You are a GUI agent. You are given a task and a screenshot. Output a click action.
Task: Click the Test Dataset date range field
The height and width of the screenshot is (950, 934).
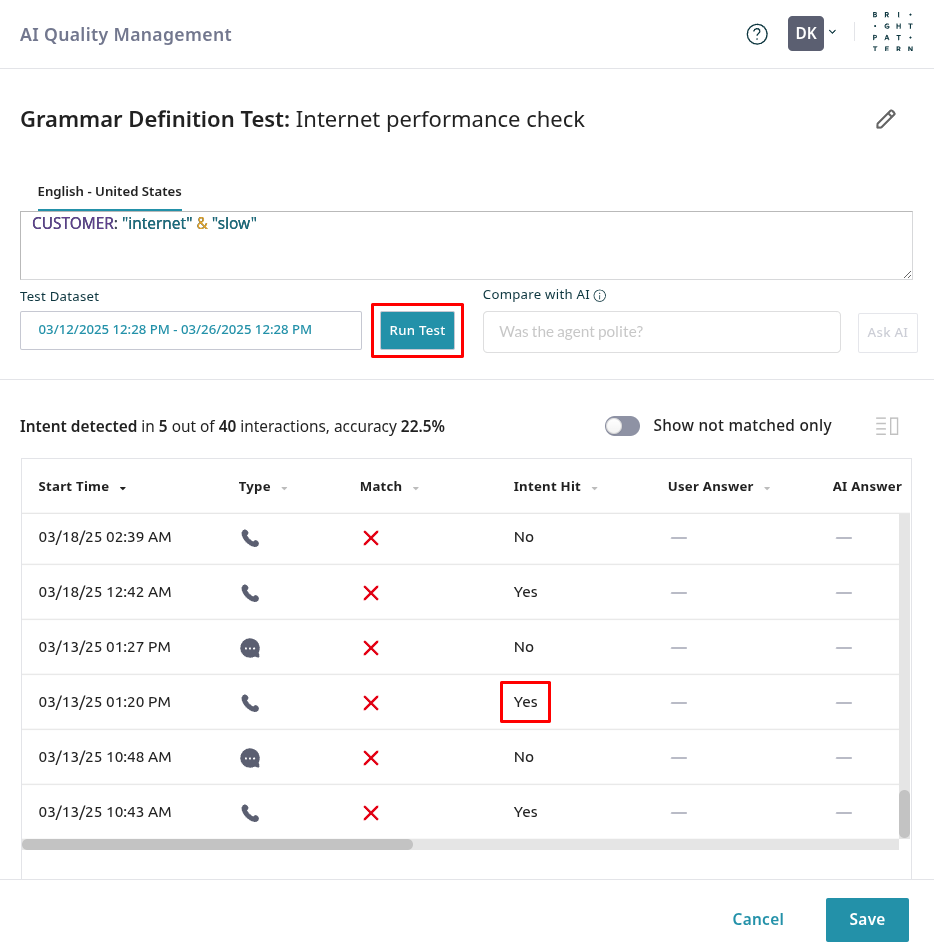[190, 330]
